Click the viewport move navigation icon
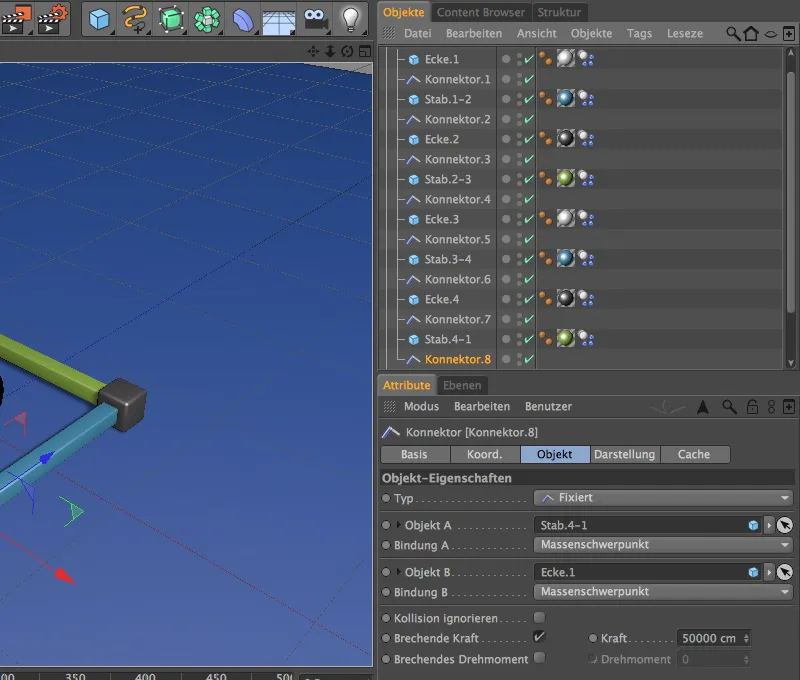This screenshot has height=680, width=800. (x=313, y=51)
